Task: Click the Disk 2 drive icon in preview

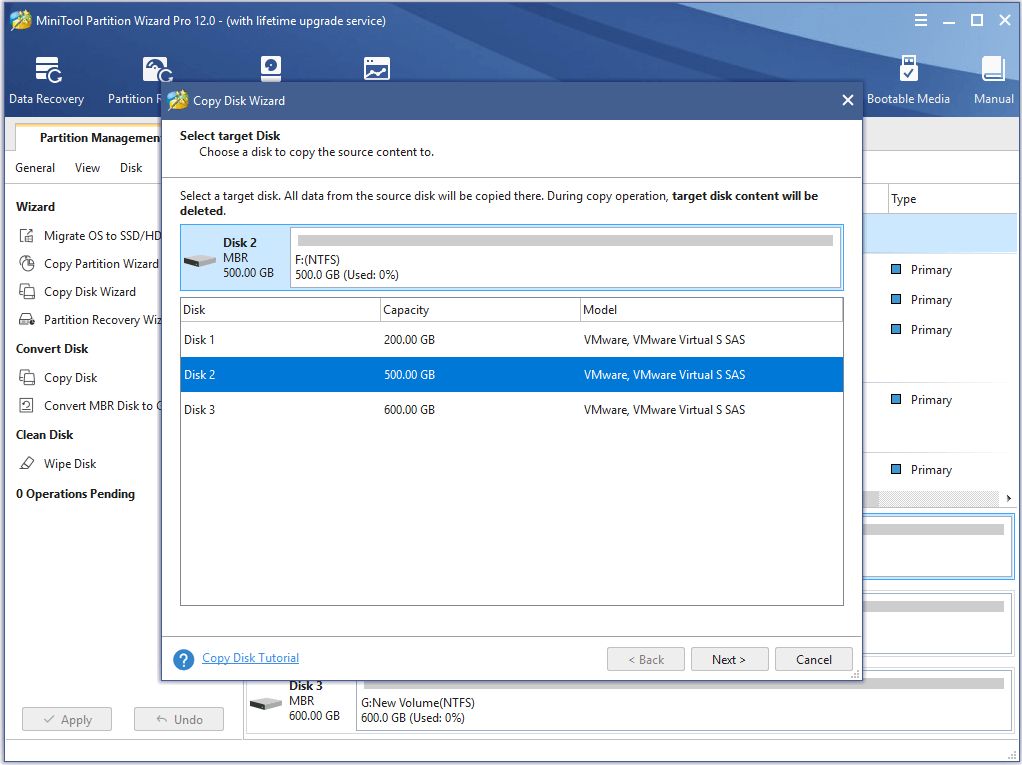Action: coord(199,261)
